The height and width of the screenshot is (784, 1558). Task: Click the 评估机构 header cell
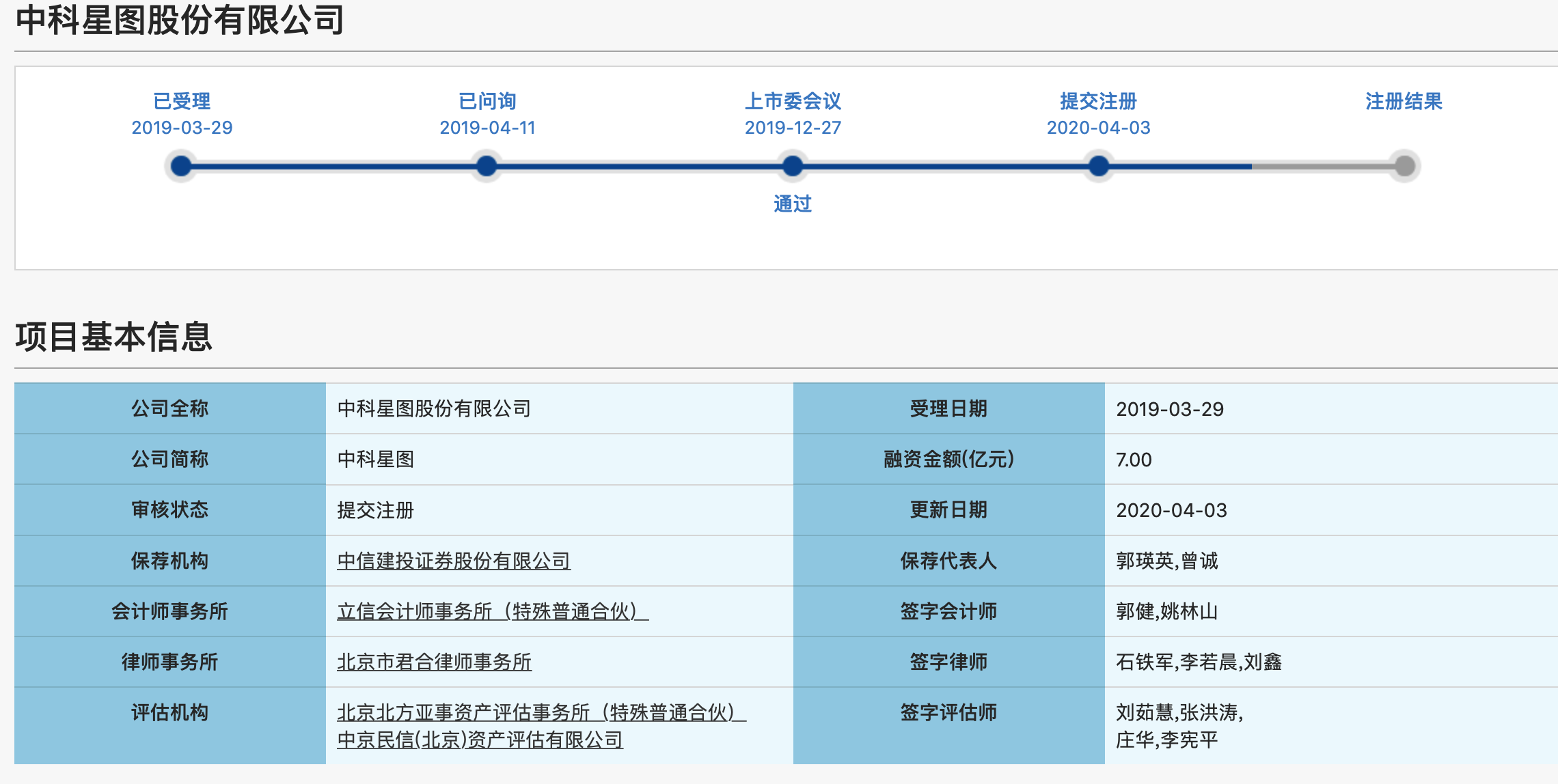click(170, 725)
